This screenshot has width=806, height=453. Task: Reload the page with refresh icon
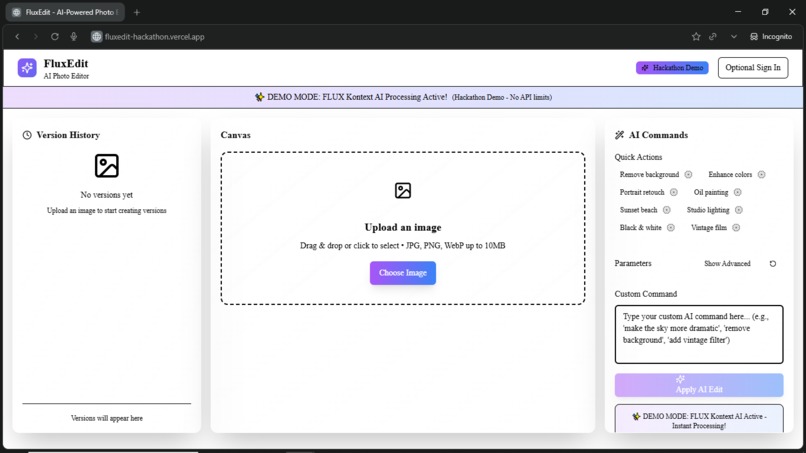coord(54,37)
